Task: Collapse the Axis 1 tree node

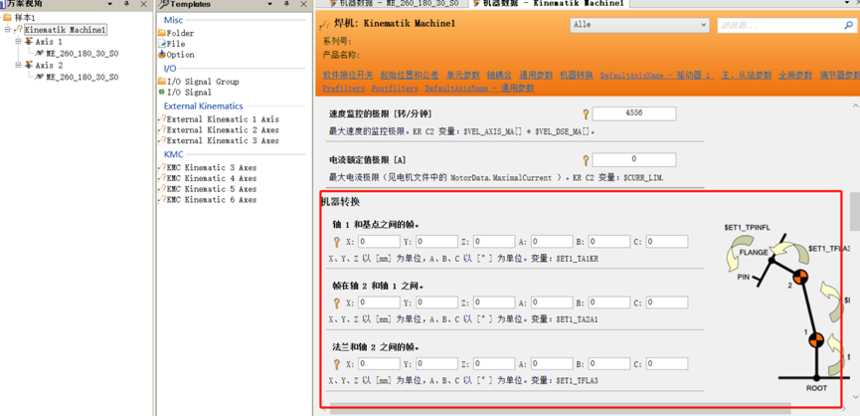Action: coord(18,42)
